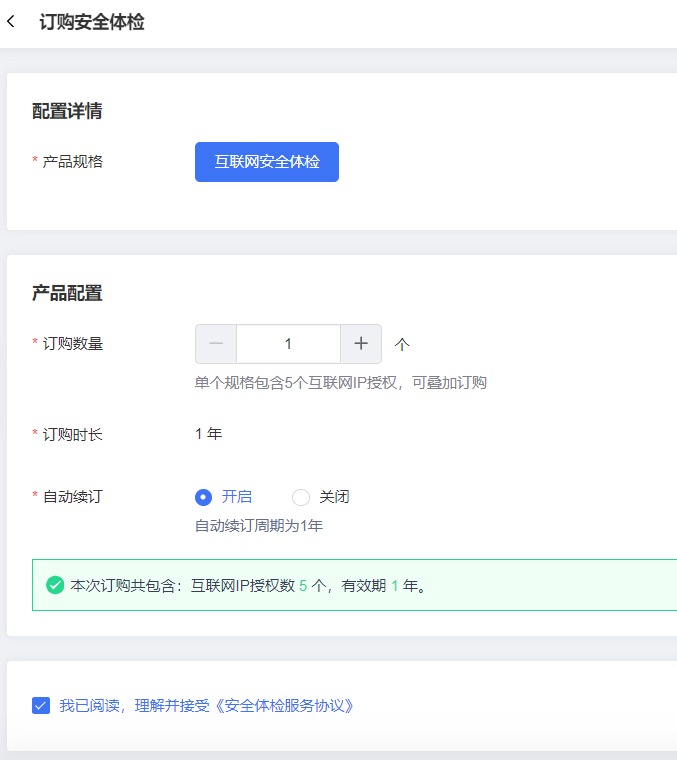Click the hint text about 5个互联网IP授权
Image resolution: width=677 pixels, height=760 pixels.
pos(341,383)
